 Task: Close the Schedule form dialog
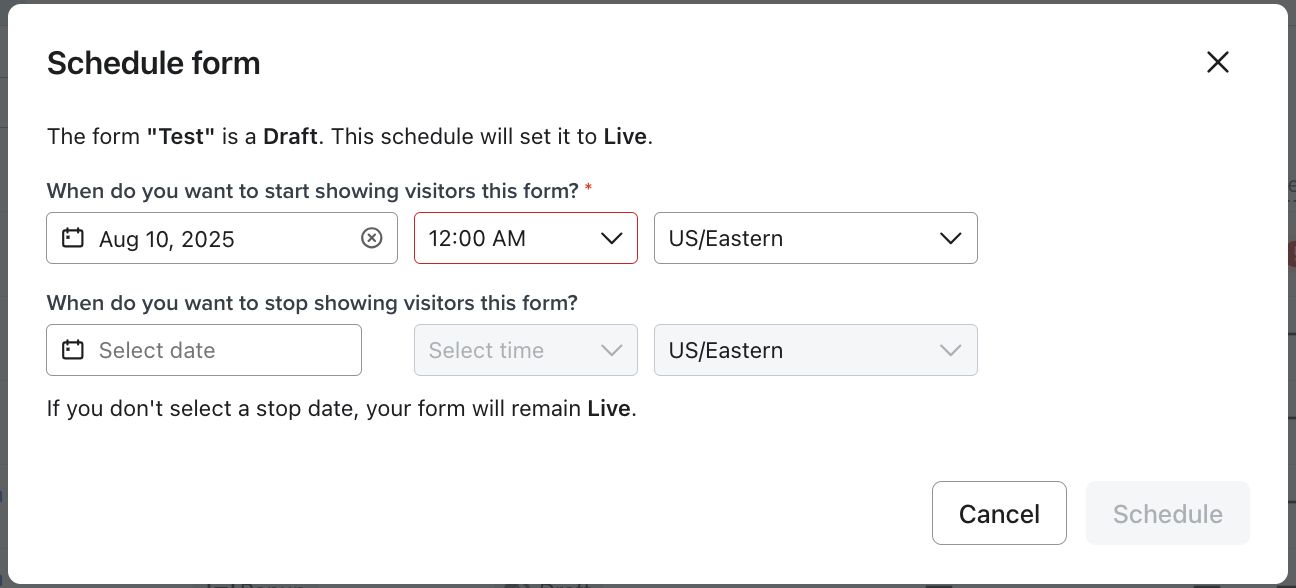click(x=1217, y=62)
